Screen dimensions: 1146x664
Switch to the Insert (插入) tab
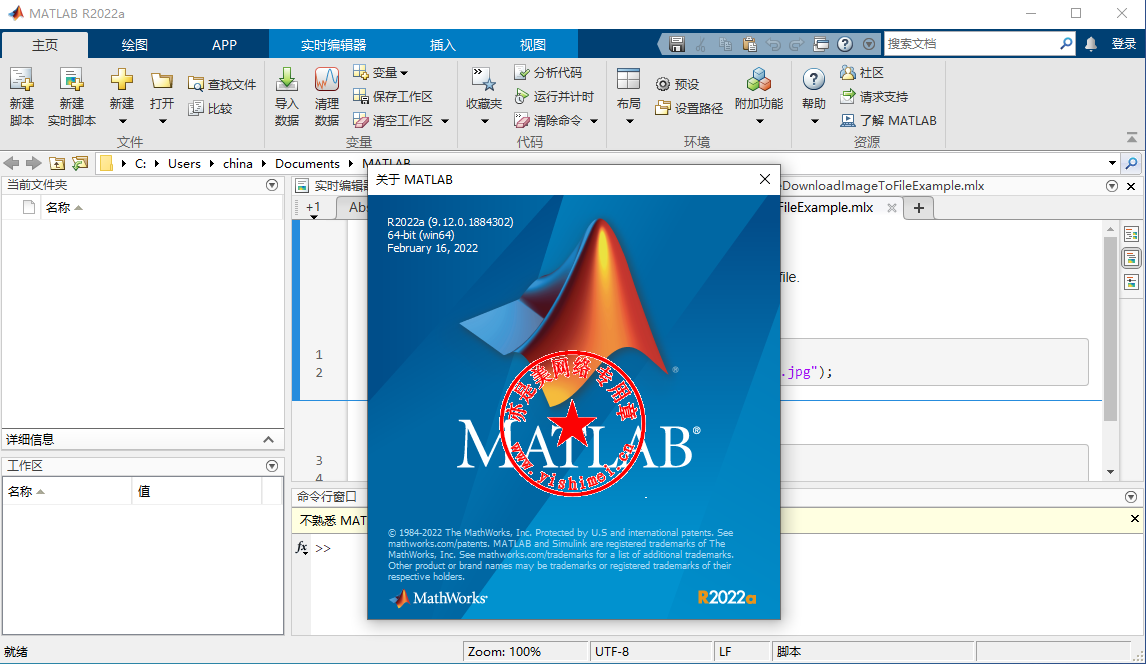point(442,45)
